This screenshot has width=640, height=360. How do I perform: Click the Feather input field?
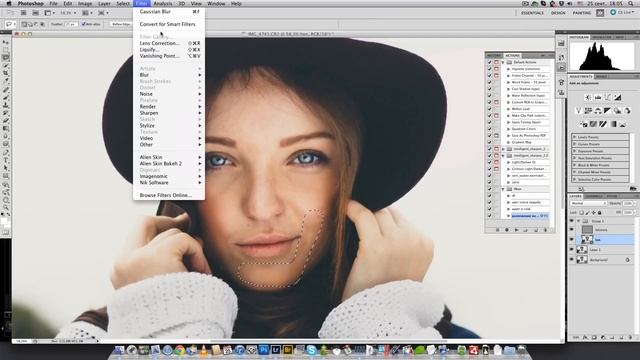pos(71,24)
